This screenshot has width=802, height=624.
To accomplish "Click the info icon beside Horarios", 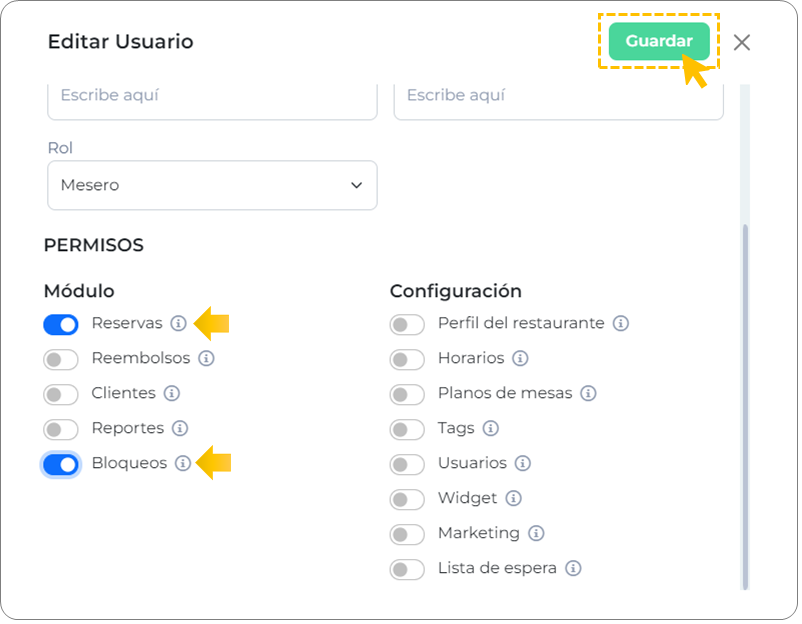I will (x=520, y=358).
